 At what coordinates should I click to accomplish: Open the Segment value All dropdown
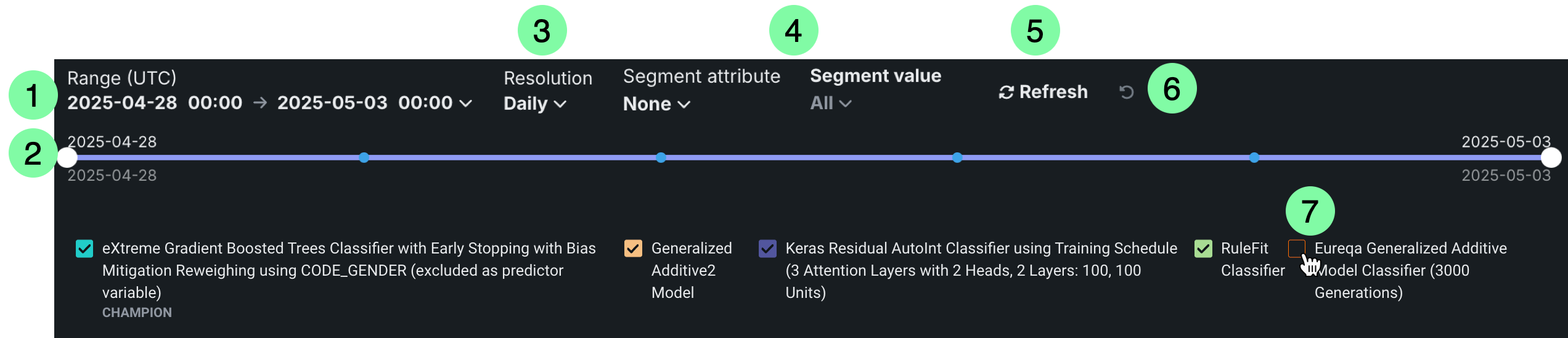pos(830,103)
